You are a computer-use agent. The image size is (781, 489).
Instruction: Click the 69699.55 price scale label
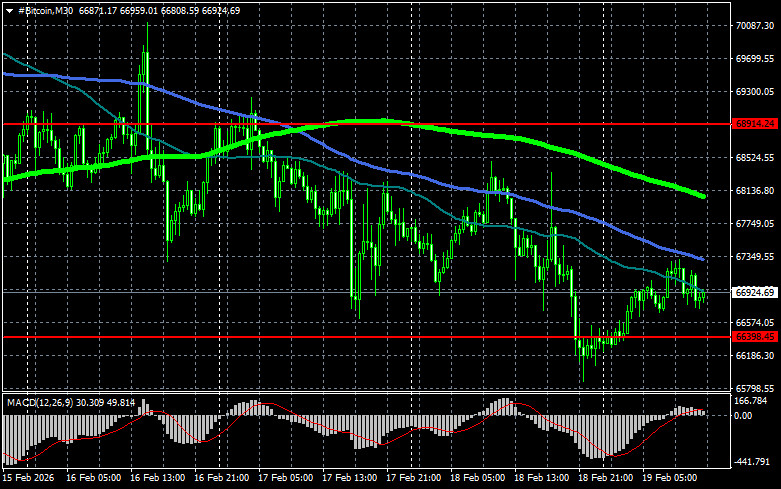coord(755,59)
